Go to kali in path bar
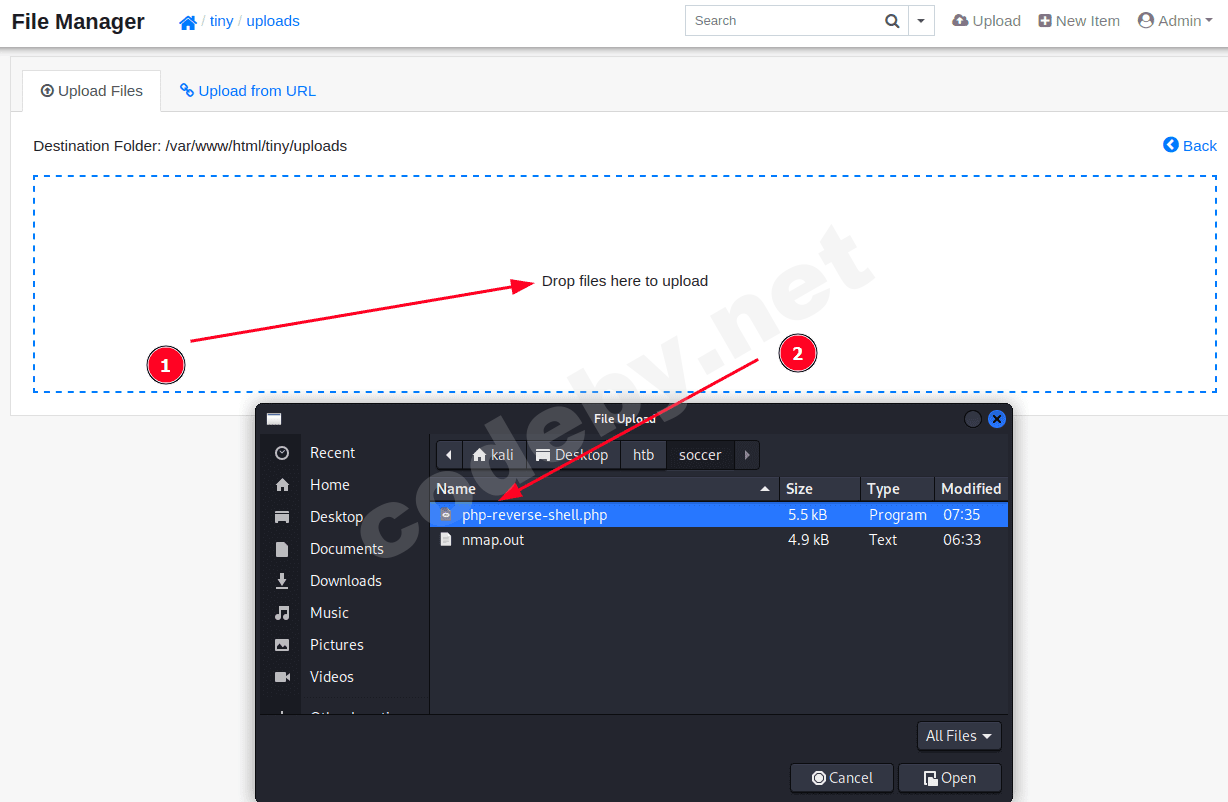This screenshot has height=802, width=1228. pos(493,455)
